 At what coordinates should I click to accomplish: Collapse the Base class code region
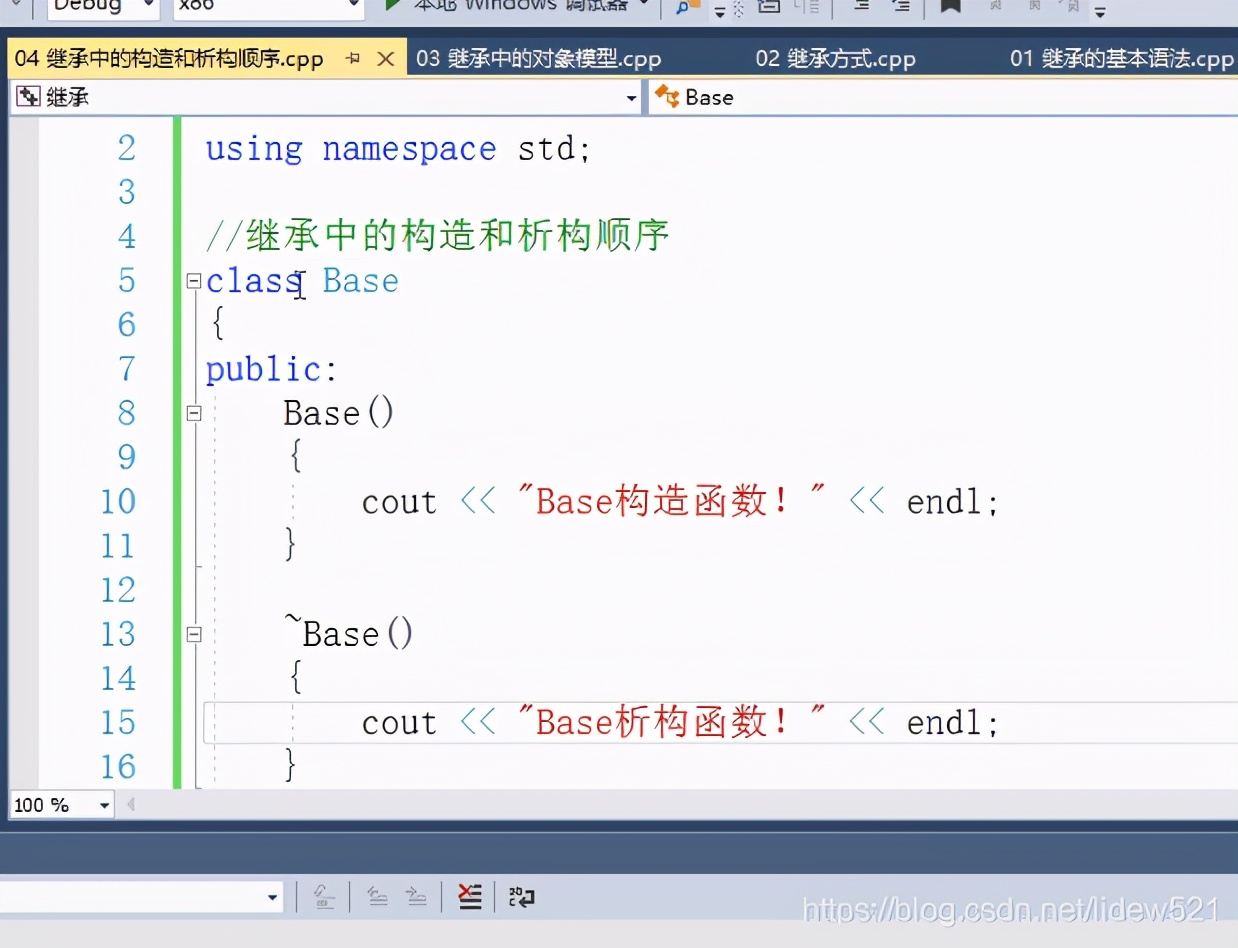click(193, 281)
